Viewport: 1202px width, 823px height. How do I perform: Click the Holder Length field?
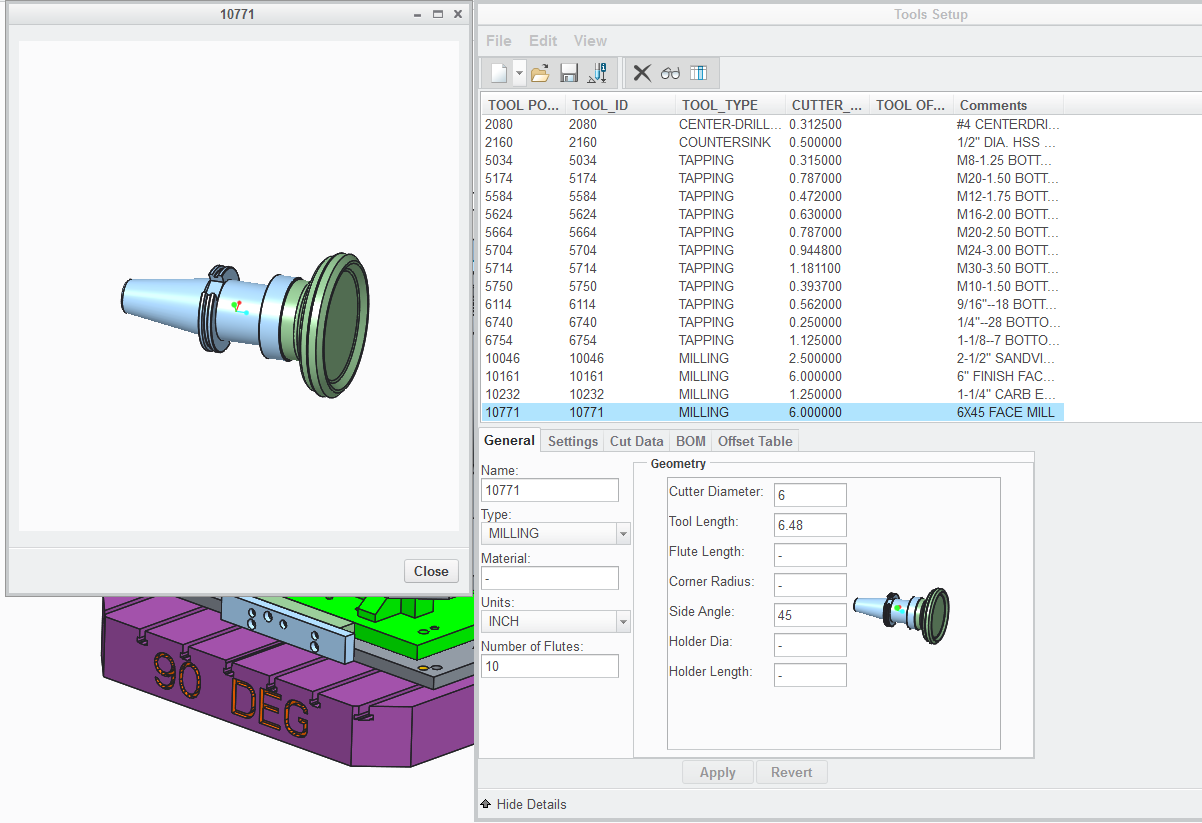810,675
